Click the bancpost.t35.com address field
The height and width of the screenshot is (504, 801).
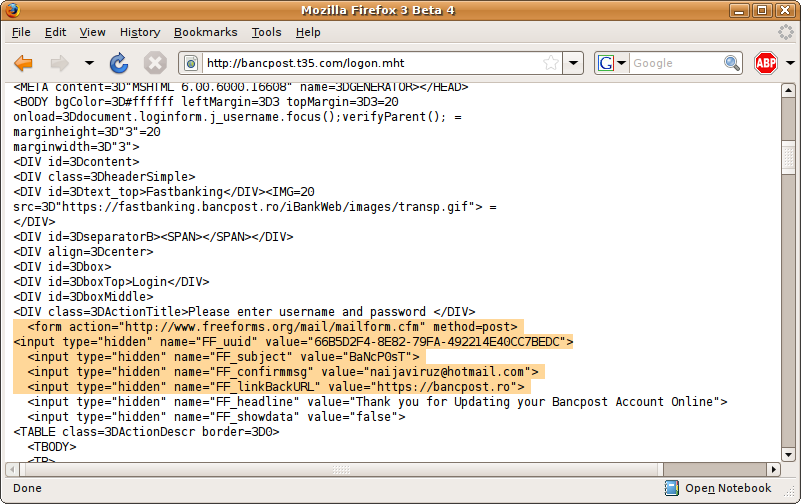(372, 63)
